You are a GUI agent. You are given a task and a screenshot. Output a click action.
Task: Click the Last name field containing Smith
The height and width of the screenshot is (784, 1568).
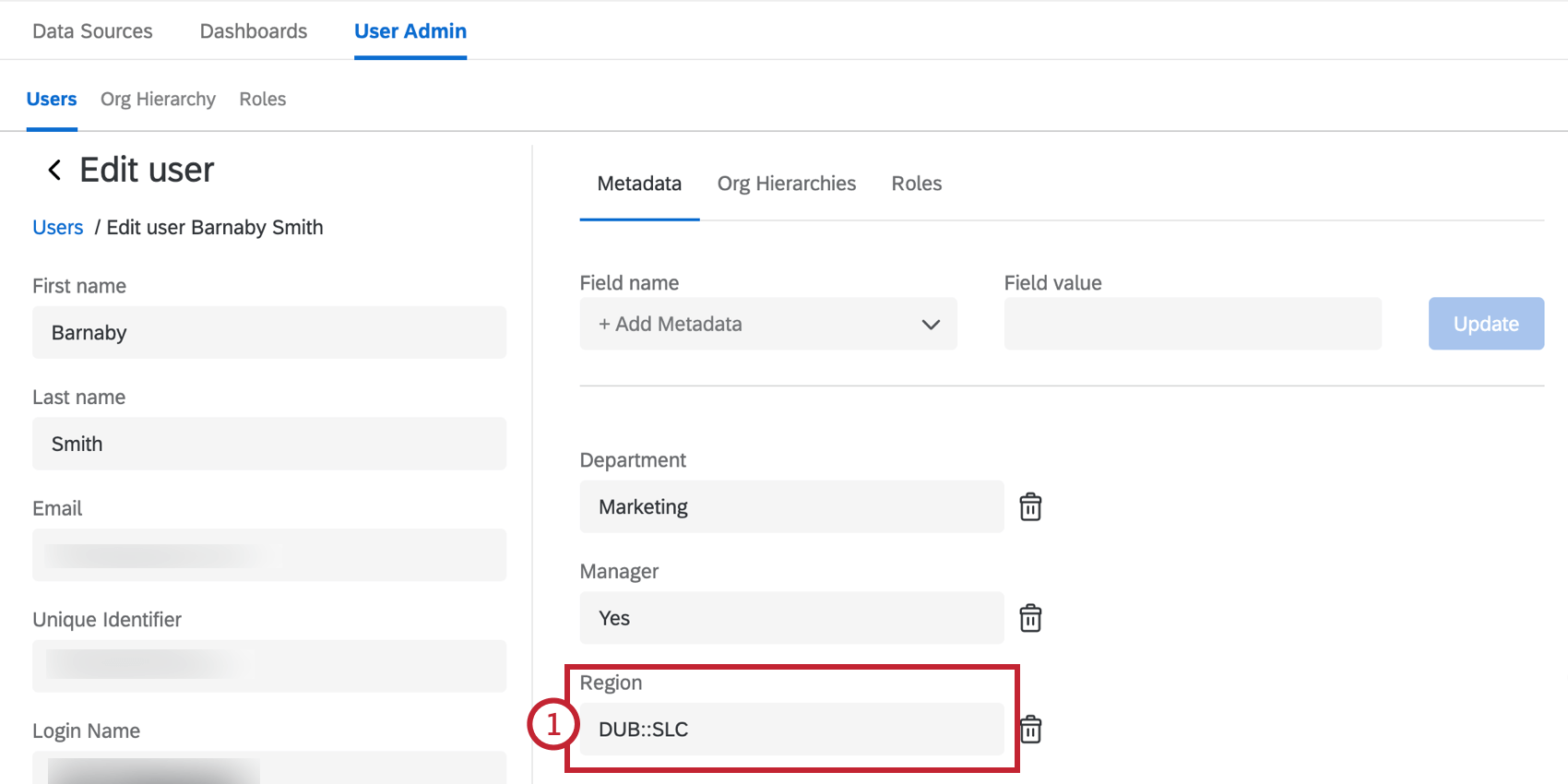[269, 444]
